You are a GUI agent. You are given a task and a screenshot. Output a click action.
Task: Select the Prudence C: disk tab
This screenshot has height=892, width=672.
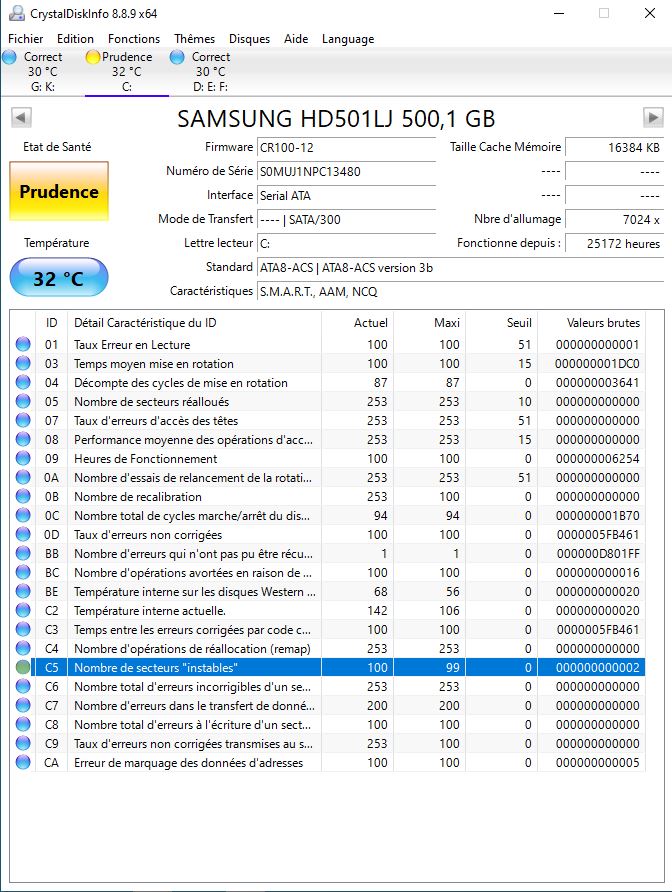click(x=127, y=72)
